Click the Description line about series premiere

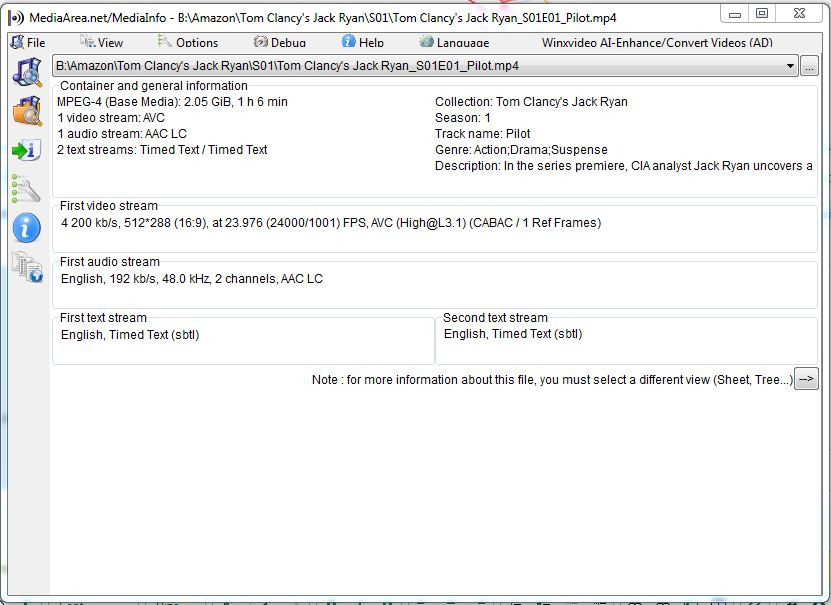coord(624,166)
